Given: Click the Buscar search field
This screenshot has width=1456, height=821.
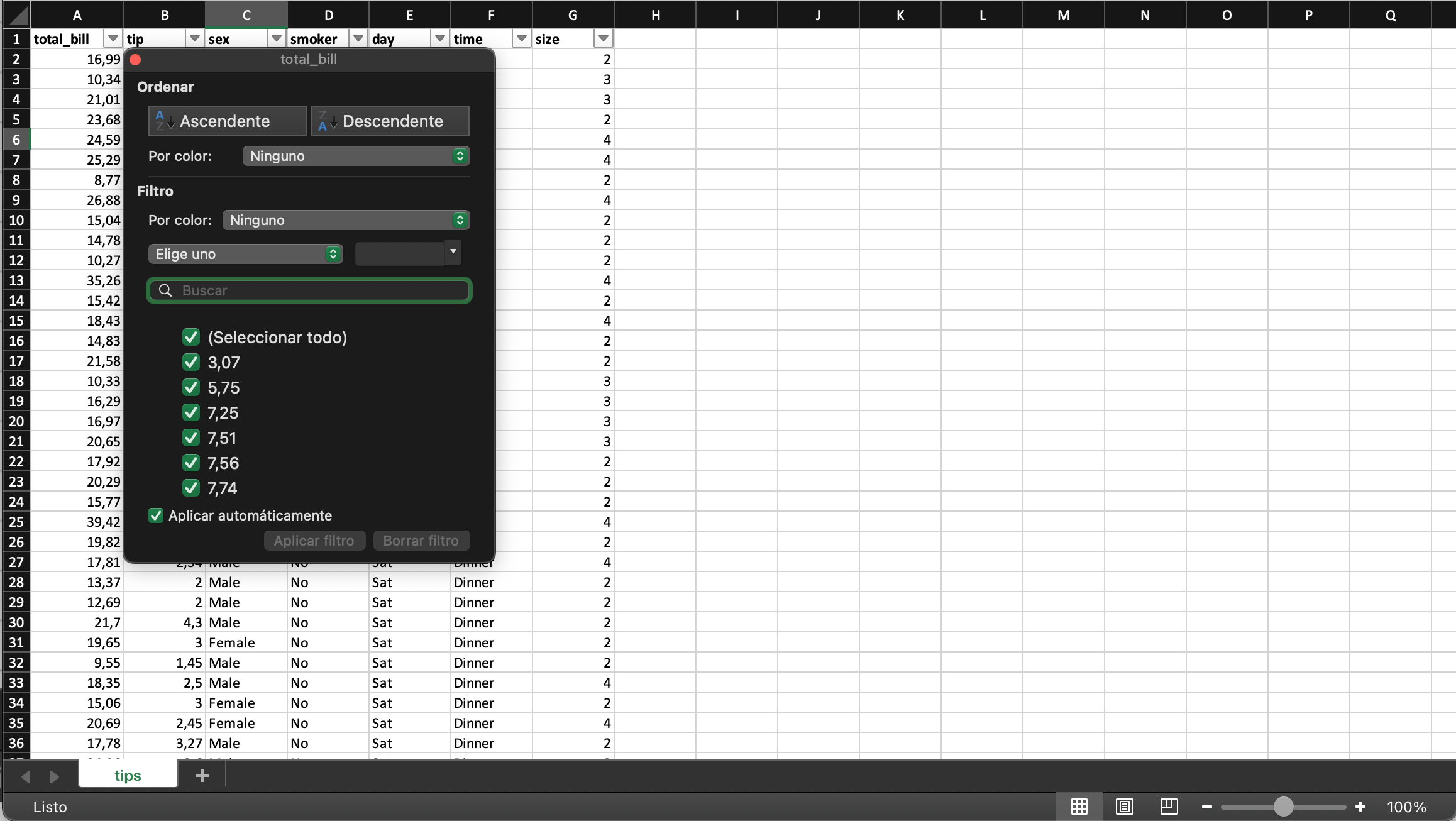Looking at the screenshot, I should 309,290.
